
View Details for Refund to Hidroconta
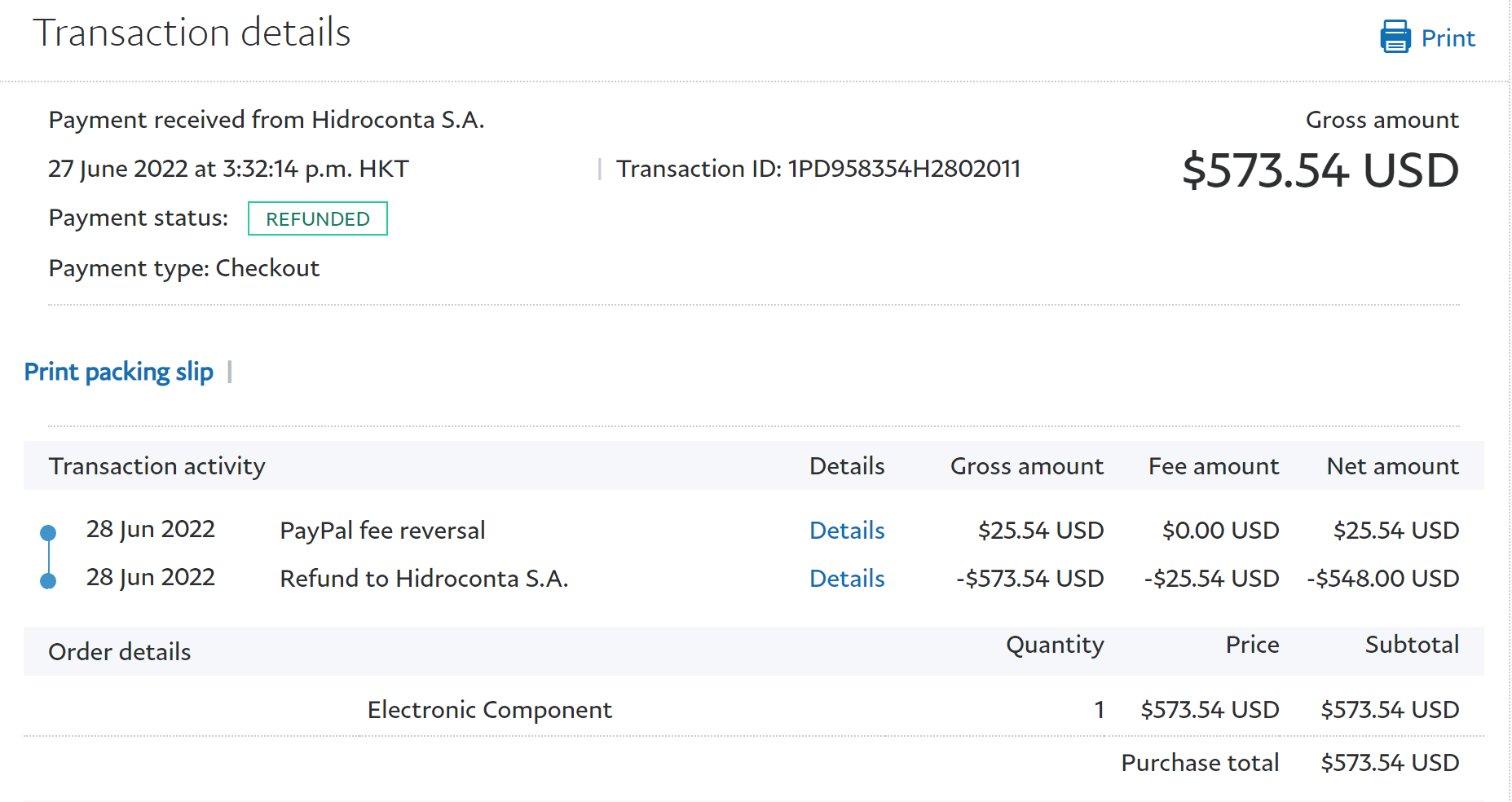[847, 579]
